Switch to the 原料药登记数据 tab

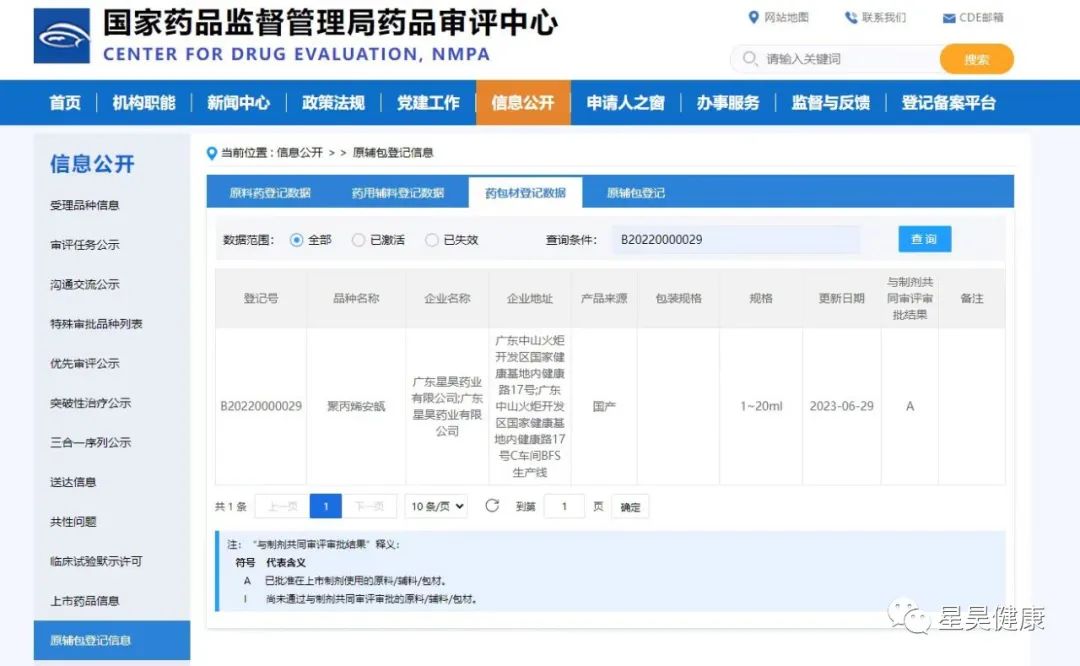[x=270, y=193]
